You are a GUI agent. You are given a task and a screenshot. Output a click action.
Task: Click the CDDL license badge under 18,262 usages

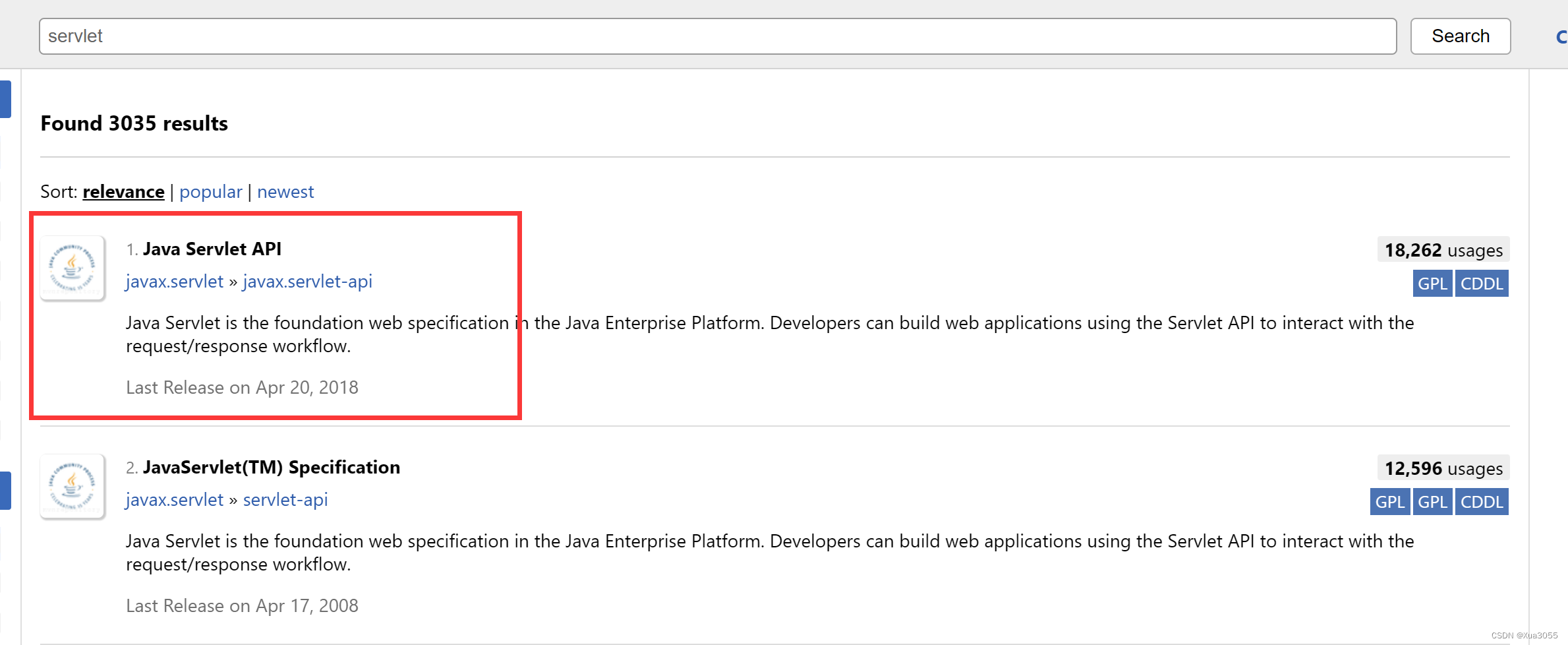pos(1482,284)
